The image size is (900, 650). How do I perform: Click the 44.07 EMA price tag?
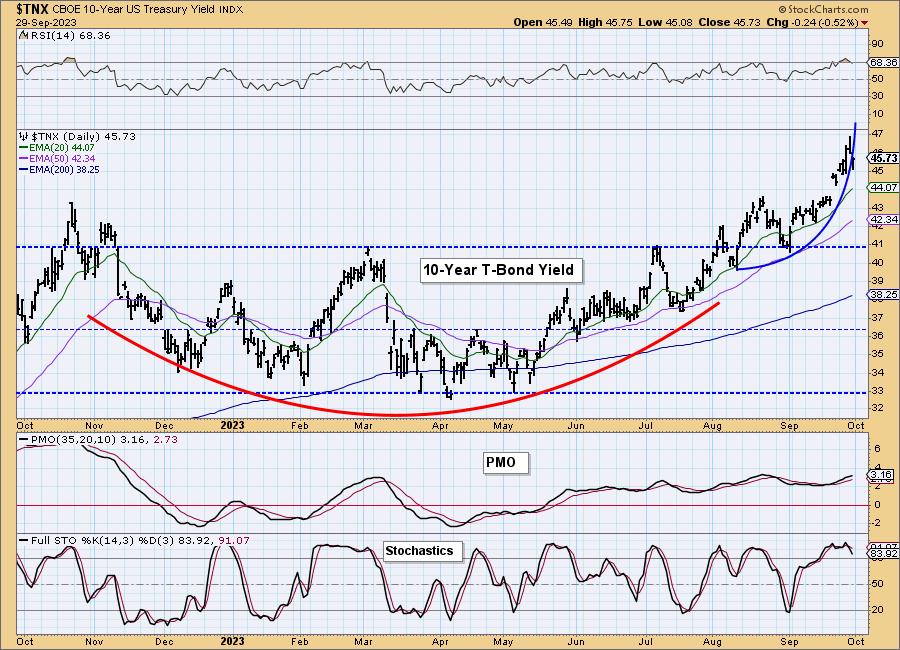[883, 187]
